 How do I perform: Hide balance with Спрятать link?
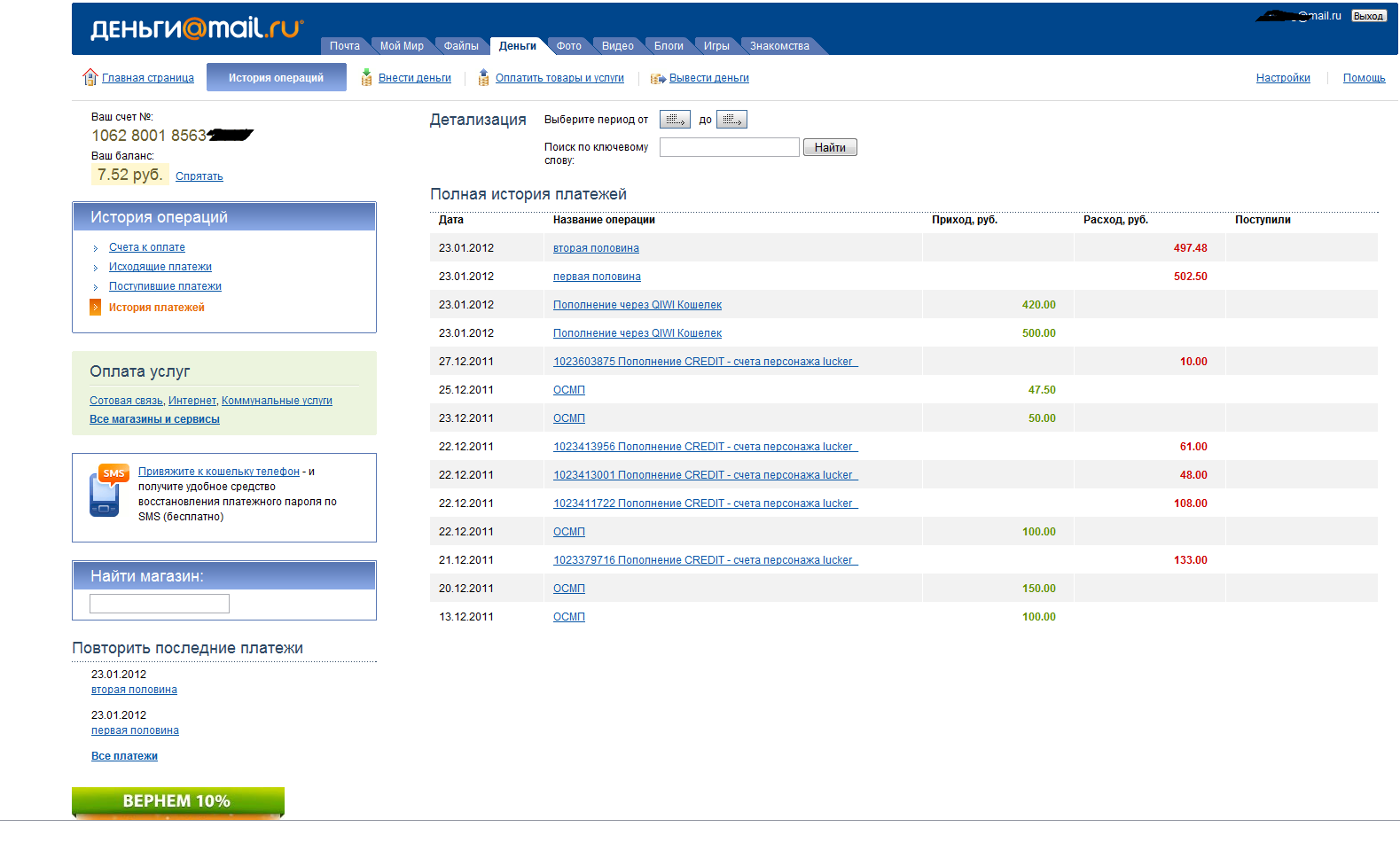click(199, 176)
